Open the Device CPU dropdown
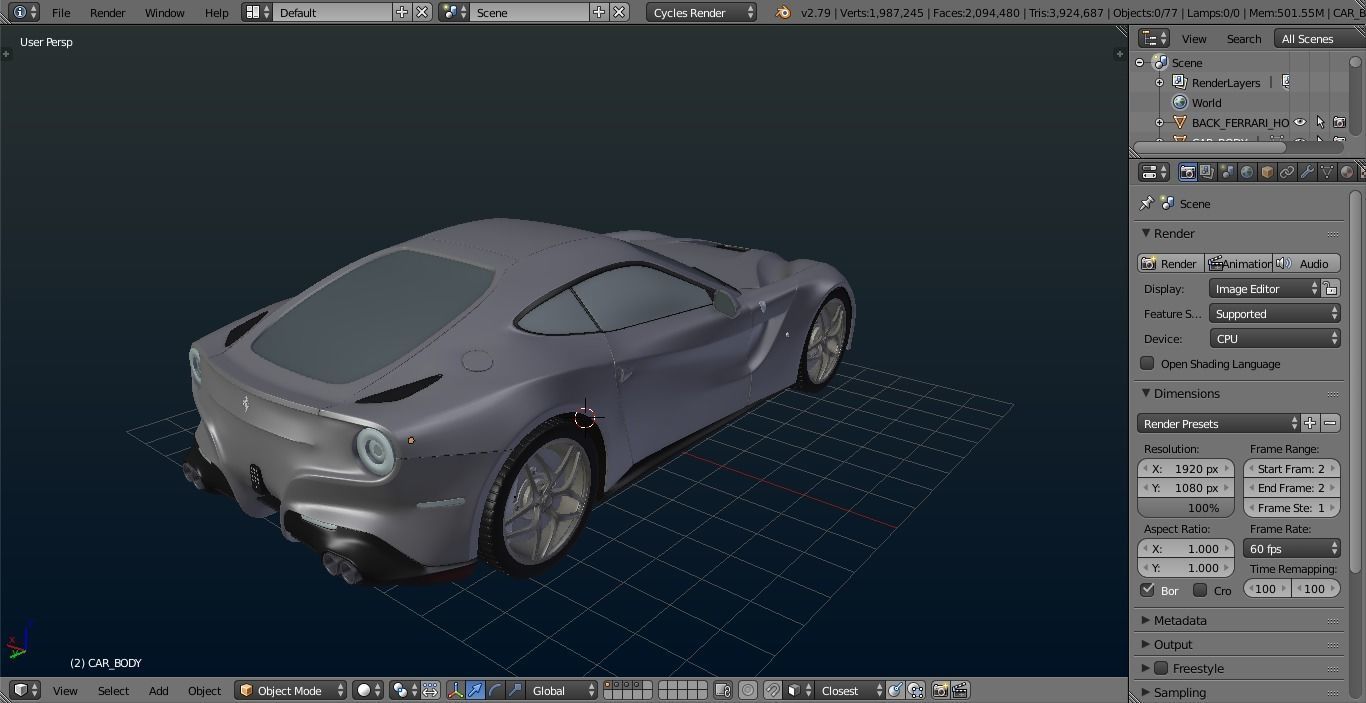 pyautogui.click(x=1274, y=338)
